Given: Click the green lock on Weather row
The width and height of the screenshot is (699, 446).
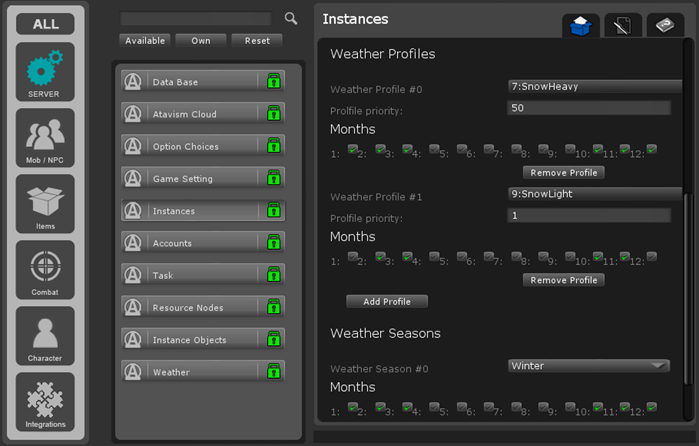Looking at the screenshot, I should pos(273,372).
